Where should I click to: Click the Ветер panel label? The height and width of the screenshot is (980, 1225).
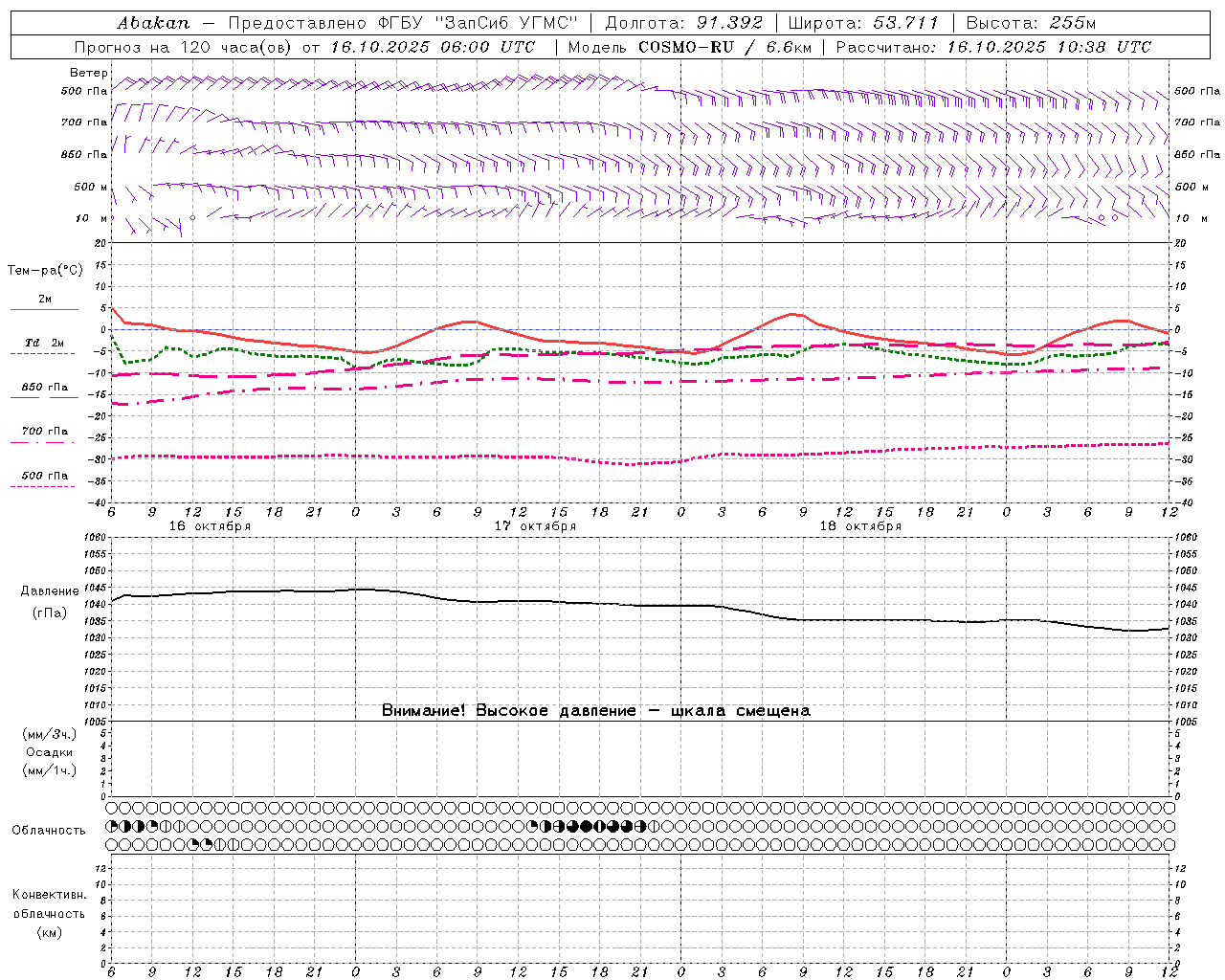[x=88, y=73]
